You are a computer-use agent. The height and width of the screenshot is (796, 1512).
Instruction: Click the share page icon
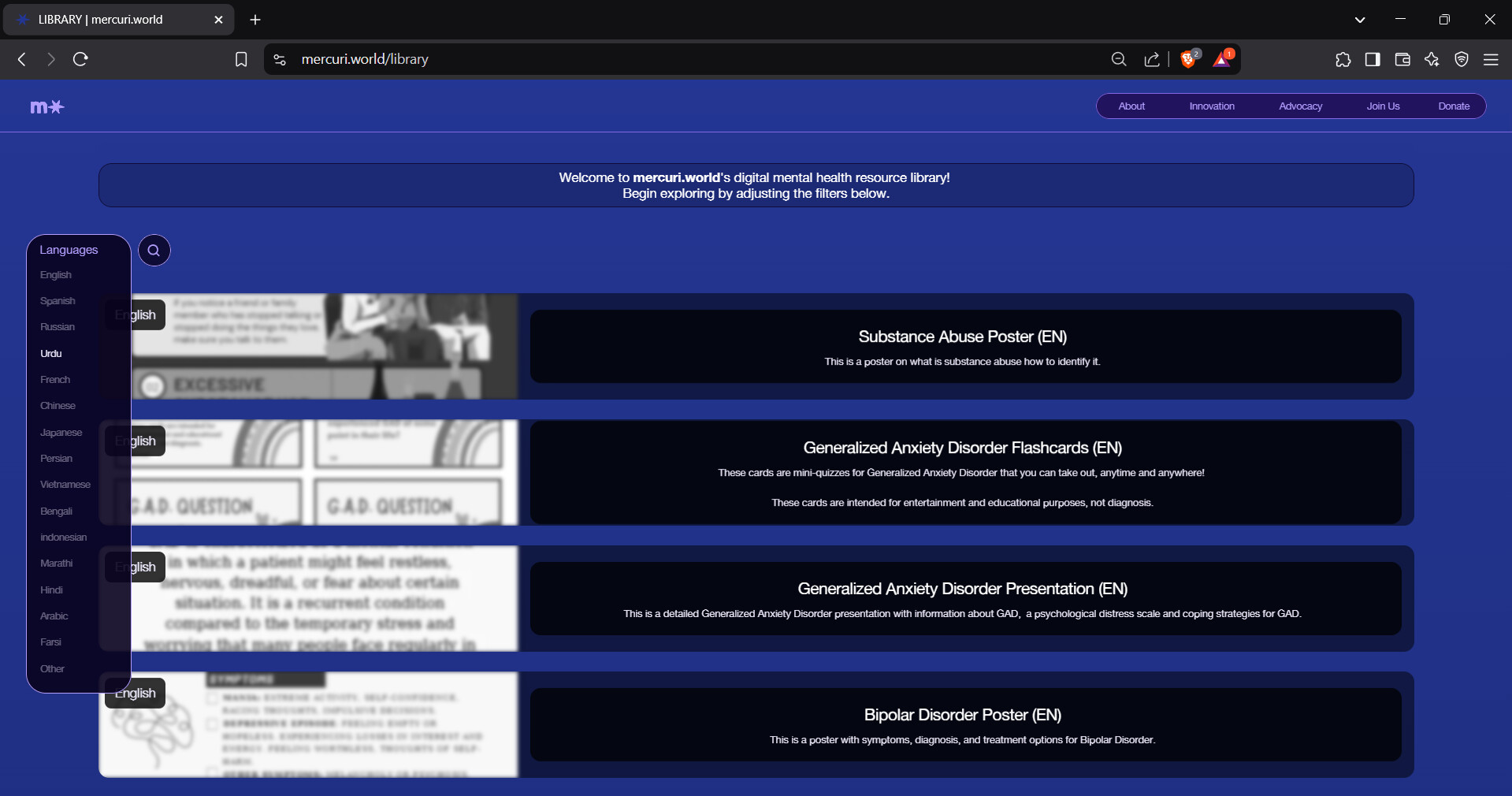pos(1152,60)
